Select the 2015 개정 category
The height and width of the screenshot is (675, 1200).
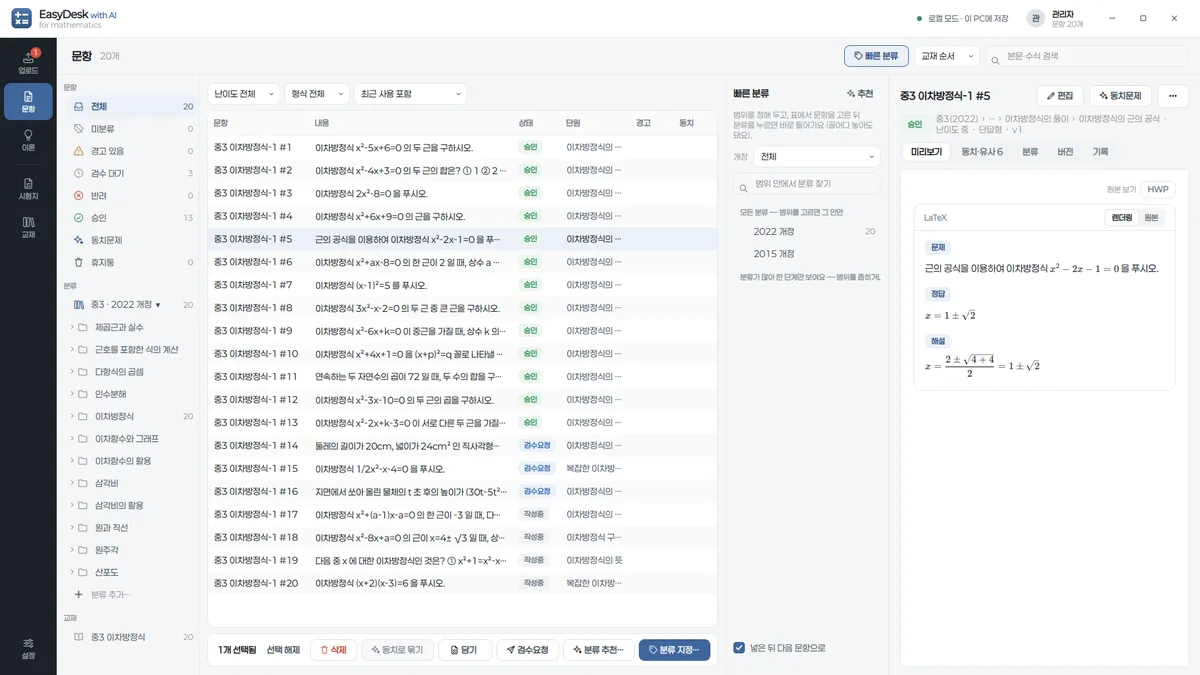click(774, 254)
